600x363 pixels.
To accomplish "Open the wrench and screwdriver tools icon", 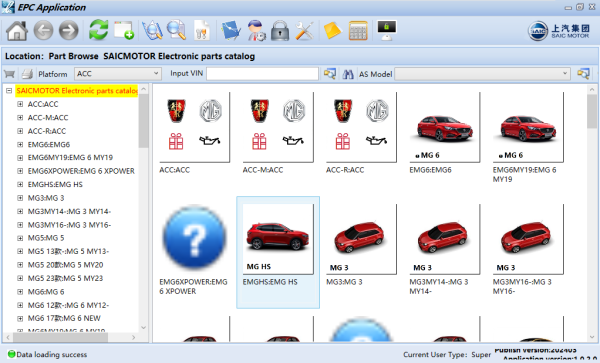I will (305, 31).
